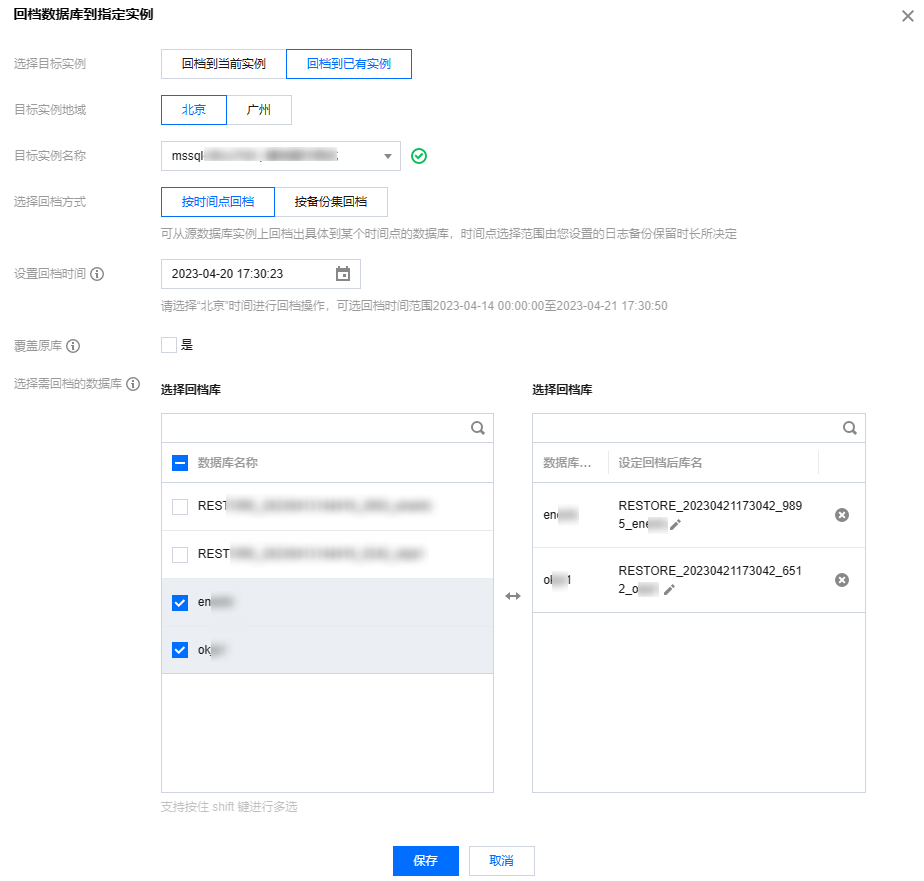The image size is (924, 881).
Task: Close the restore database dialog
Action: click(x=906, y=15)
